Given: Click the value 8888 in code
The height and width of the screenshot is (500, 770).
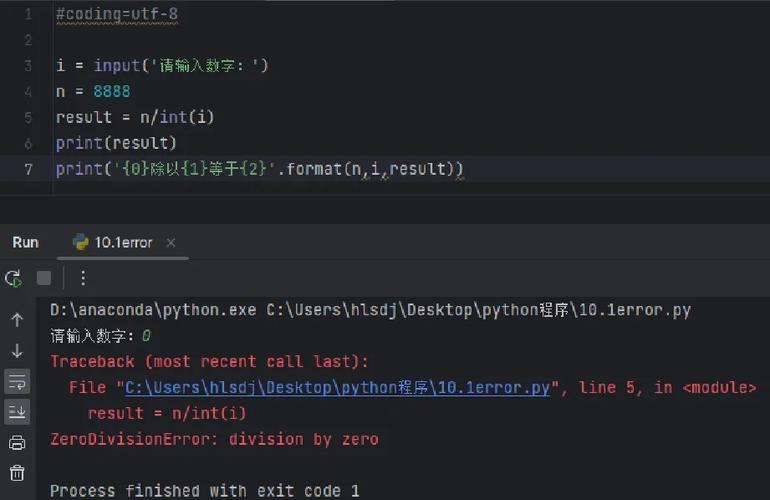Looking at the screenshot, I should pyautogui.click(x=112, y=91).
